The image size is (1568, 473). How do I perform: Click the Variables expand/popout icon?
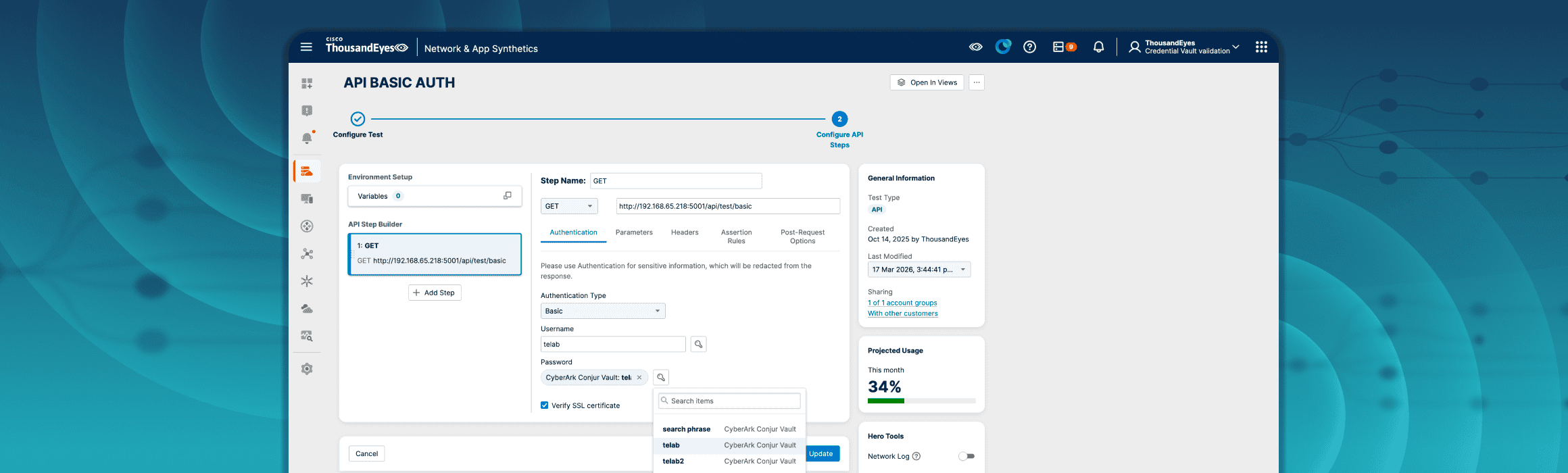click(x=508, y=196)
